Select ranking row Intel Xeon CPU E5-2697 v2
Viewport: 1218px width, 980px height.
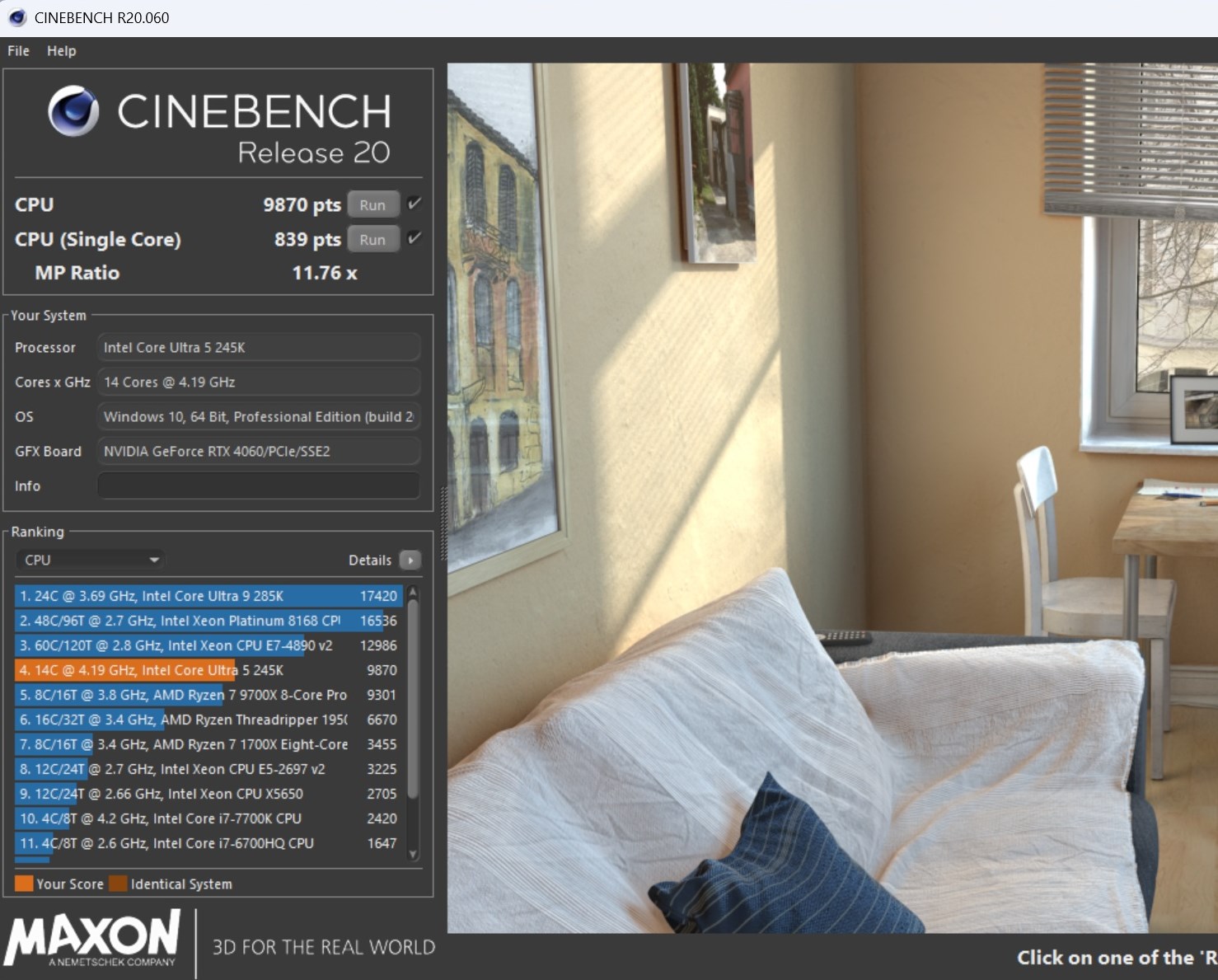pos(208,769)
